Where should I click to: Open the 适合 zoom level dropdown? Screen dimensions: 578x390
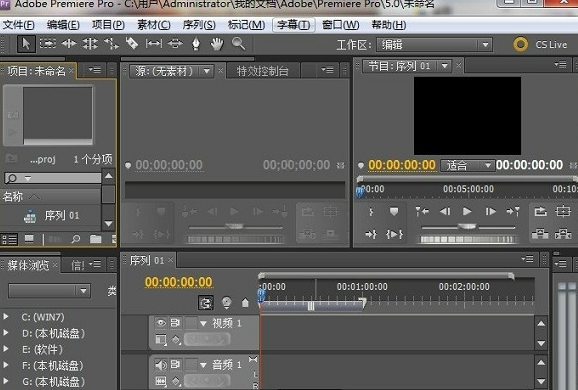(467, 165)
